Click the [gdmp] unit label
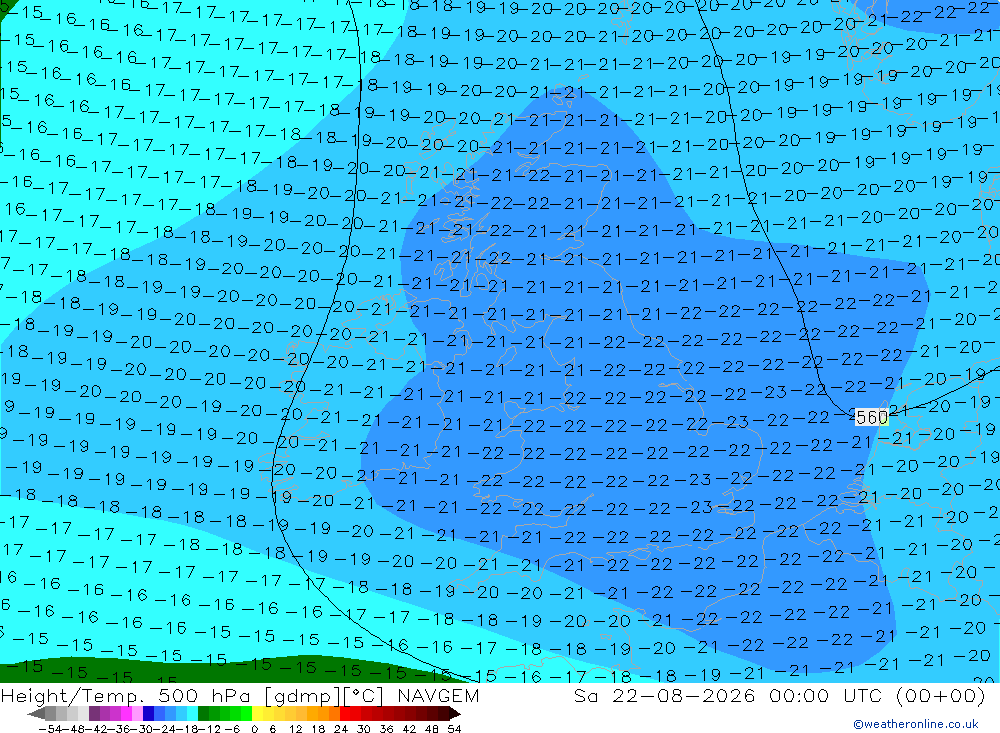The image size is (1000, 733). tap(302, 696)
